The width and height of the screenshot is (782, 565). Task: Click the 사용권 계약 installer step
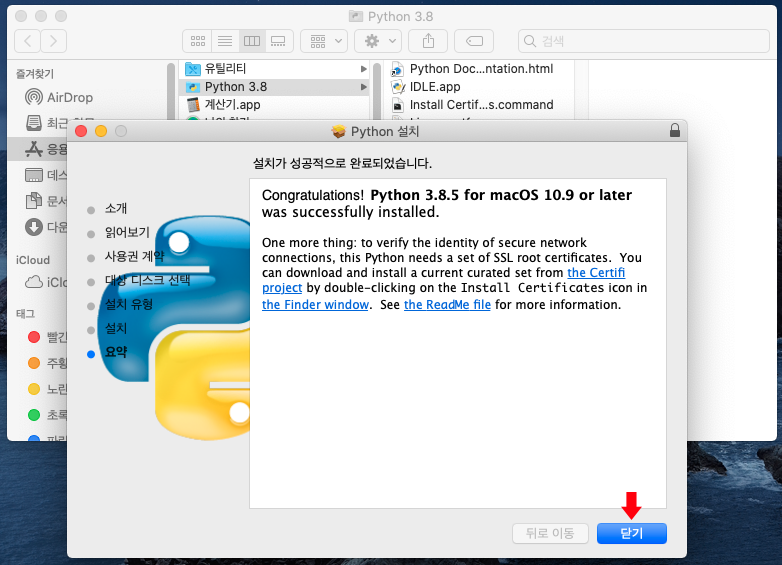pyautogui.click(x=134, y=256)
